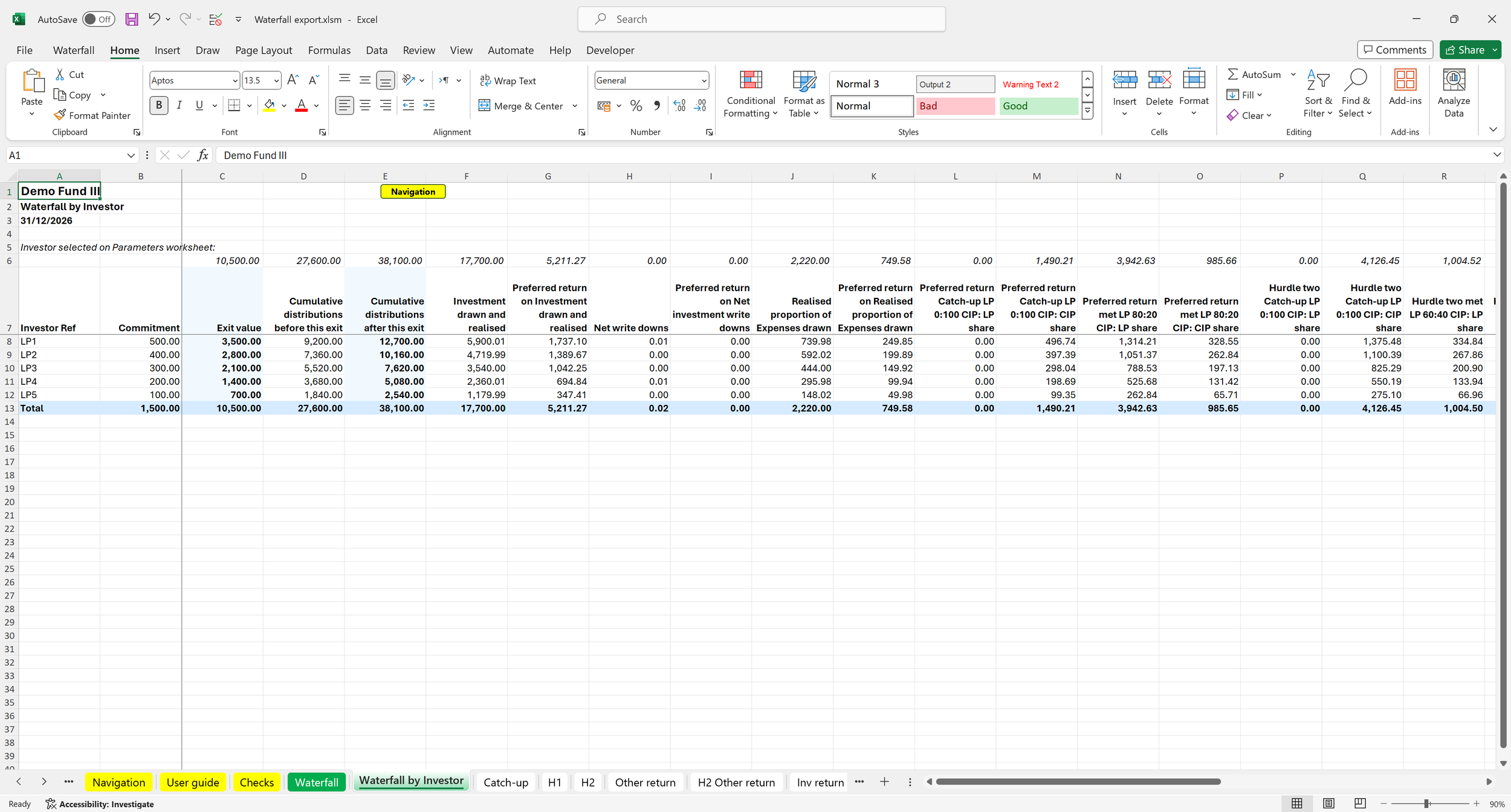Expand the Number format dropdown
The height and width of the screenshot is (812, 1511).
tap(704, 80)
